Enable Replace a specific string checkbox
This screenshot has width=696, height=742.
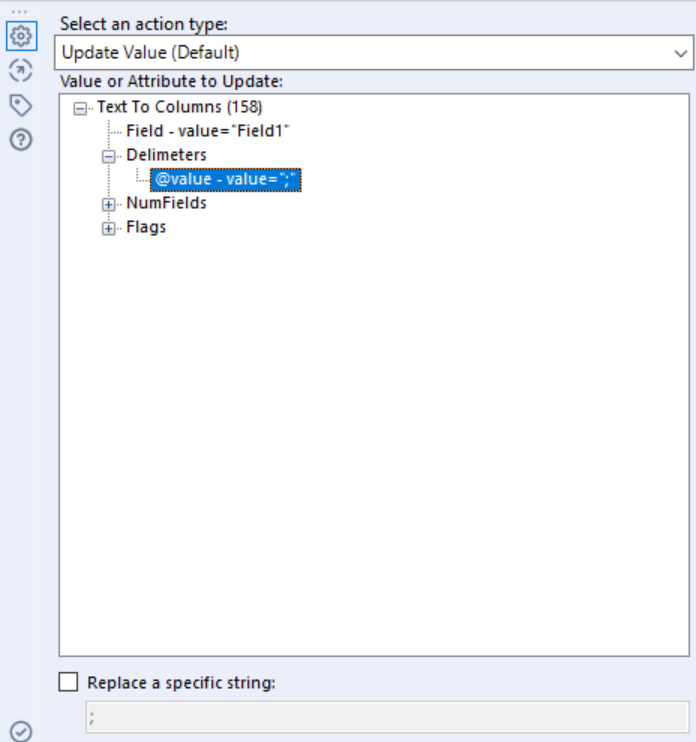68,682
